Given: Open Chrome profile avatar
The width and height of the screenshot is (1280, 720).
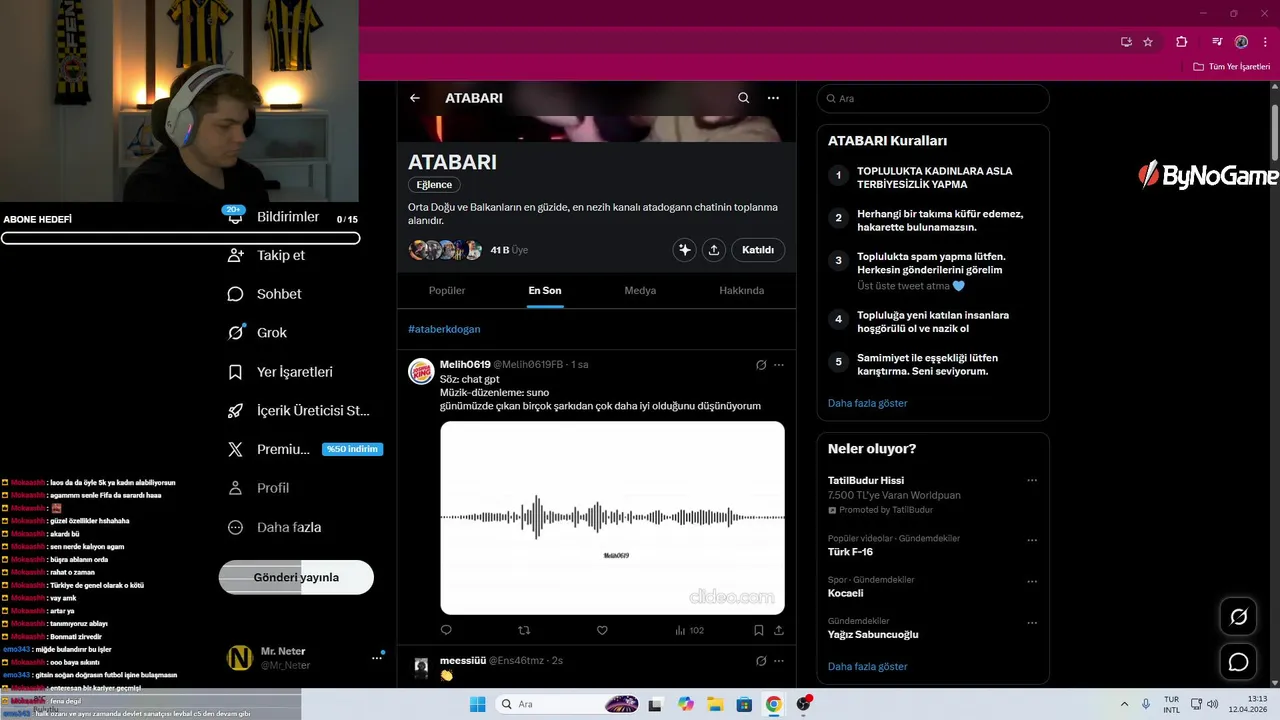Looking at the screenshot, I should coord(1241,42).
